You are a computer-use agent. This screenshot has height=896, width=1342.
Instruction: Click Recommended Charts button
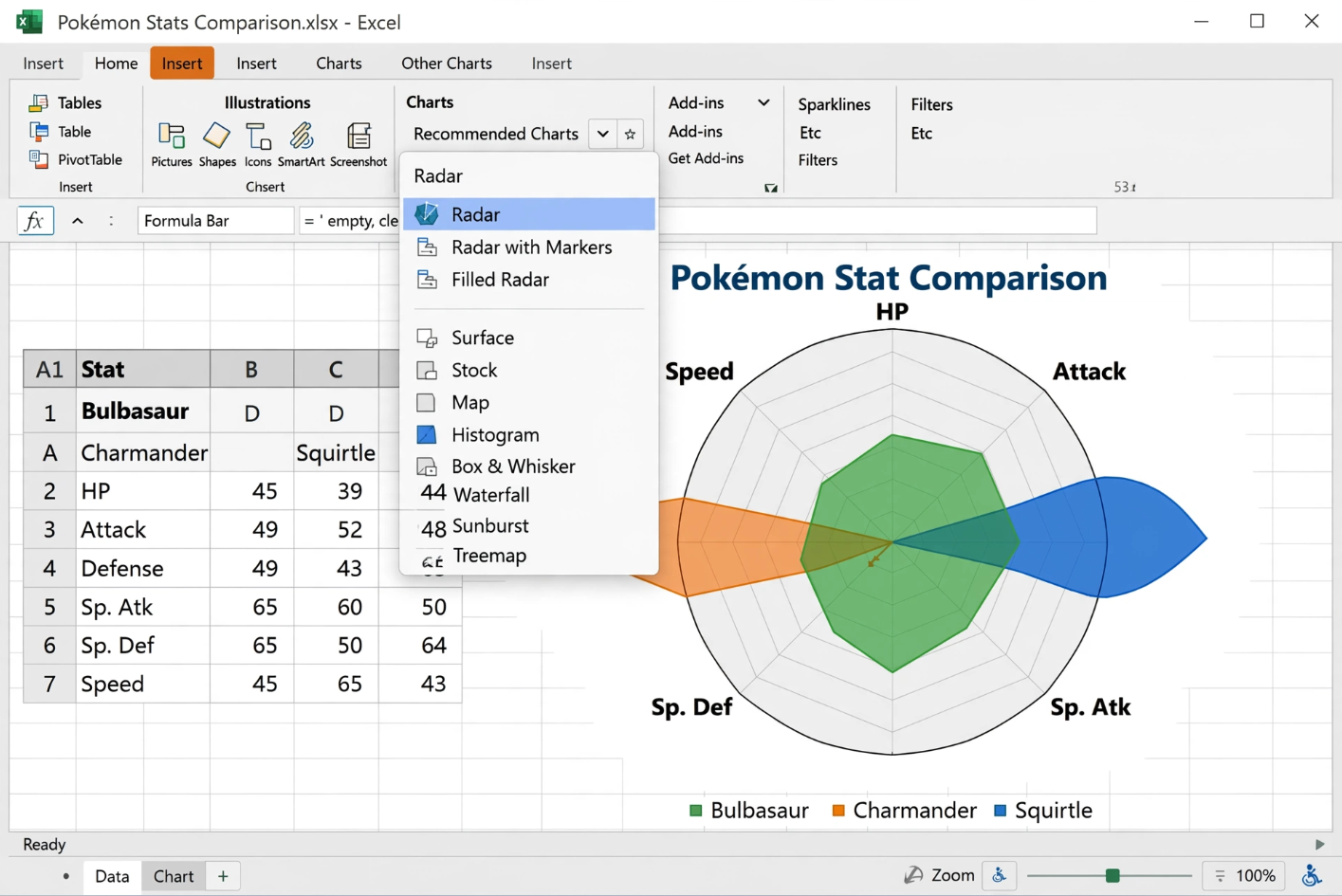click(x=496, y=135)
